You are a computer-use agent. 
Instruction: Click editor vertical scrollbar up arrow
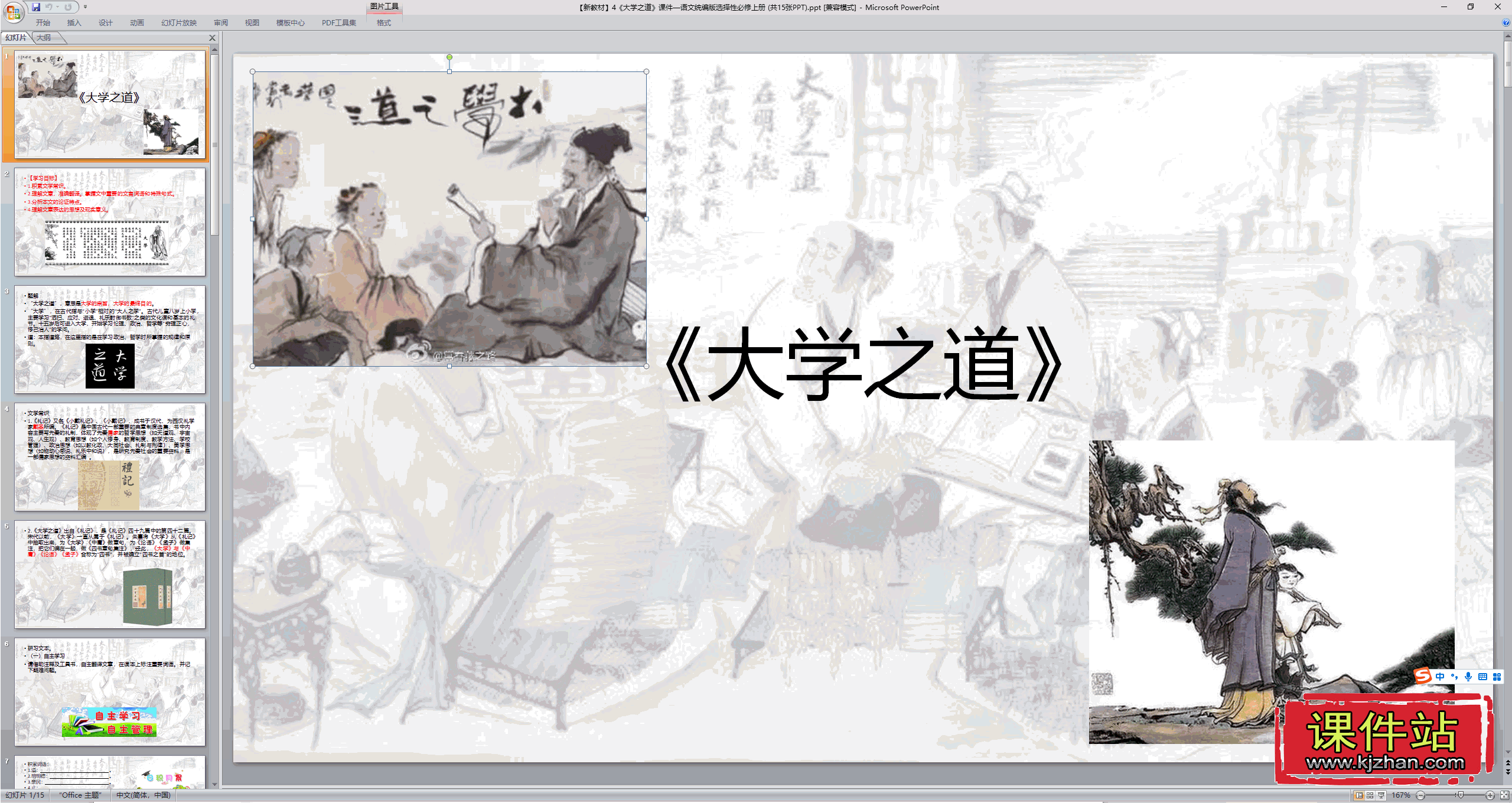pos(1508,37)
